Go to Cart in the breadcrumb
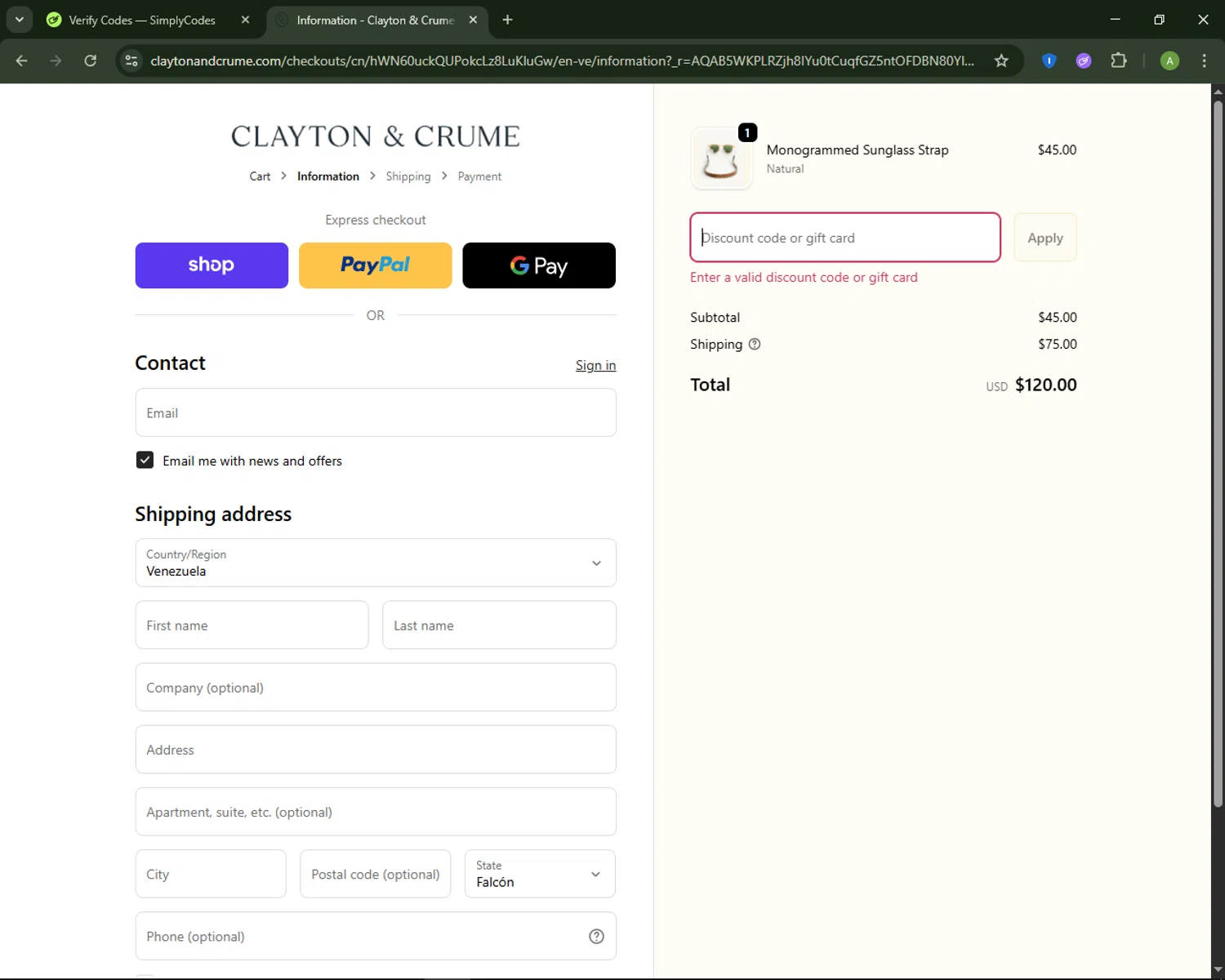 (260, 176)
